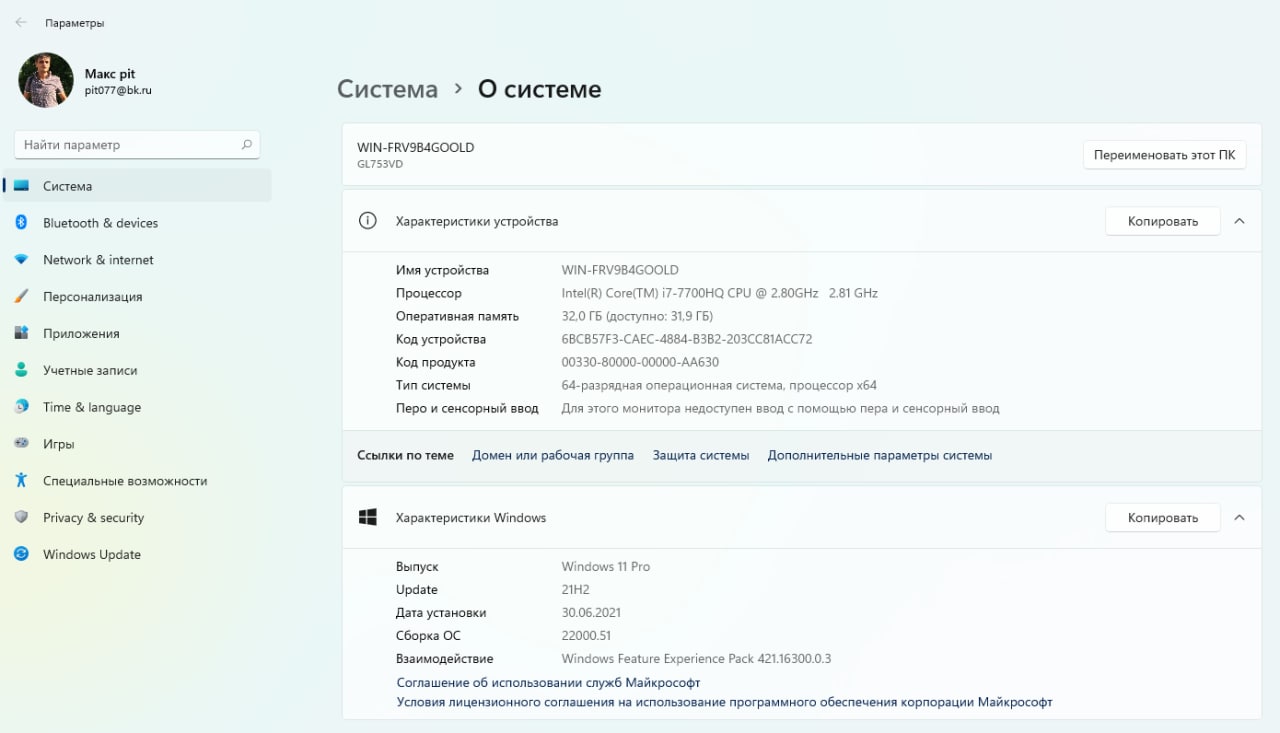Click the Найти параметр search field
This screenshot has width=1280, height=733.
point(137,145)
